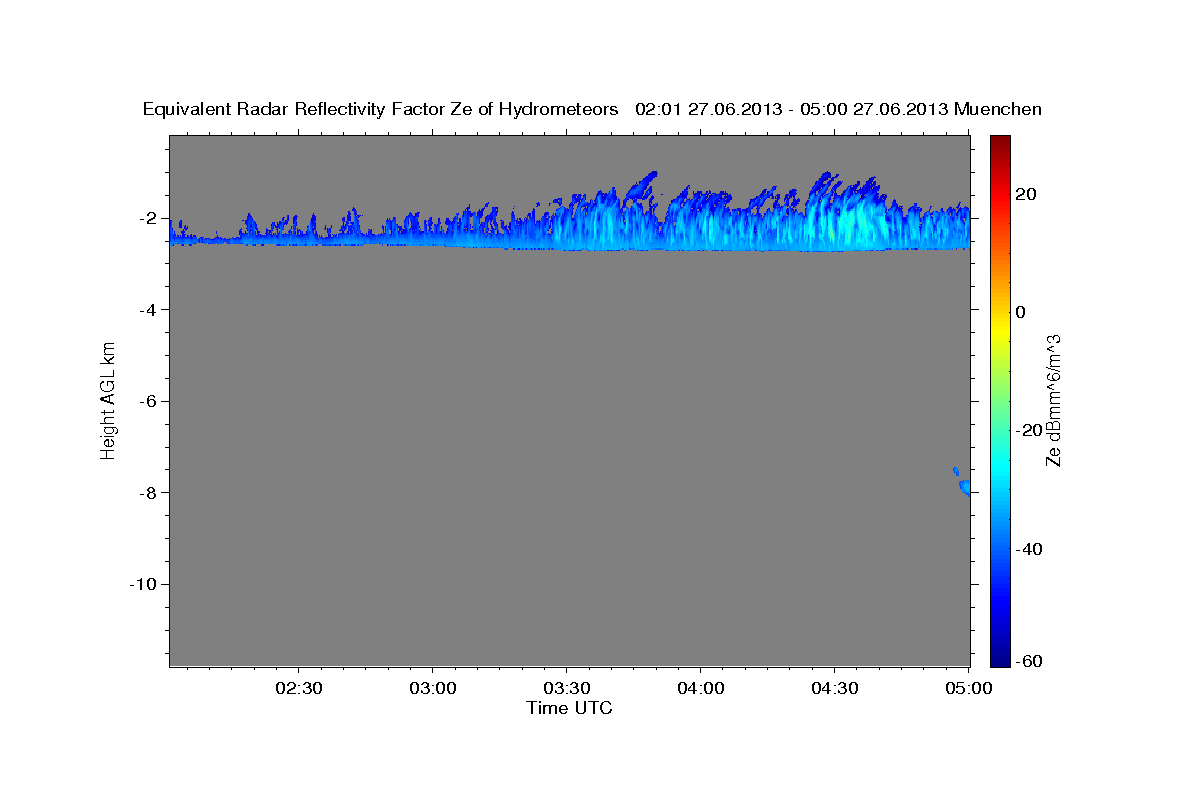
Task: Click the colorbar value label -20
Action: click(x=1030, y=430)
